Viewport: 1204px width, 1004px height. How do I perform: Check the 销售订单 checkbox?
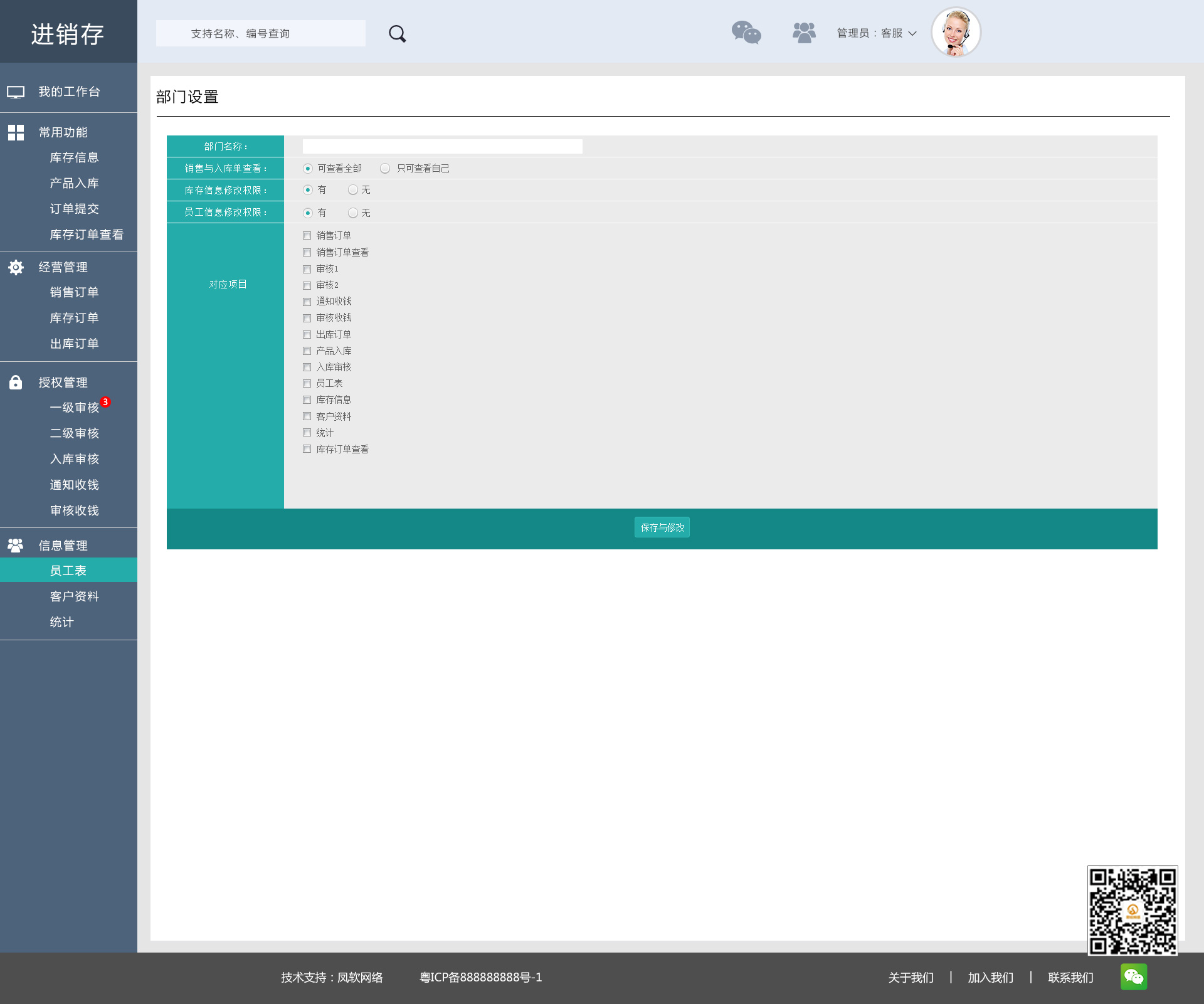(x=307, y=236)
